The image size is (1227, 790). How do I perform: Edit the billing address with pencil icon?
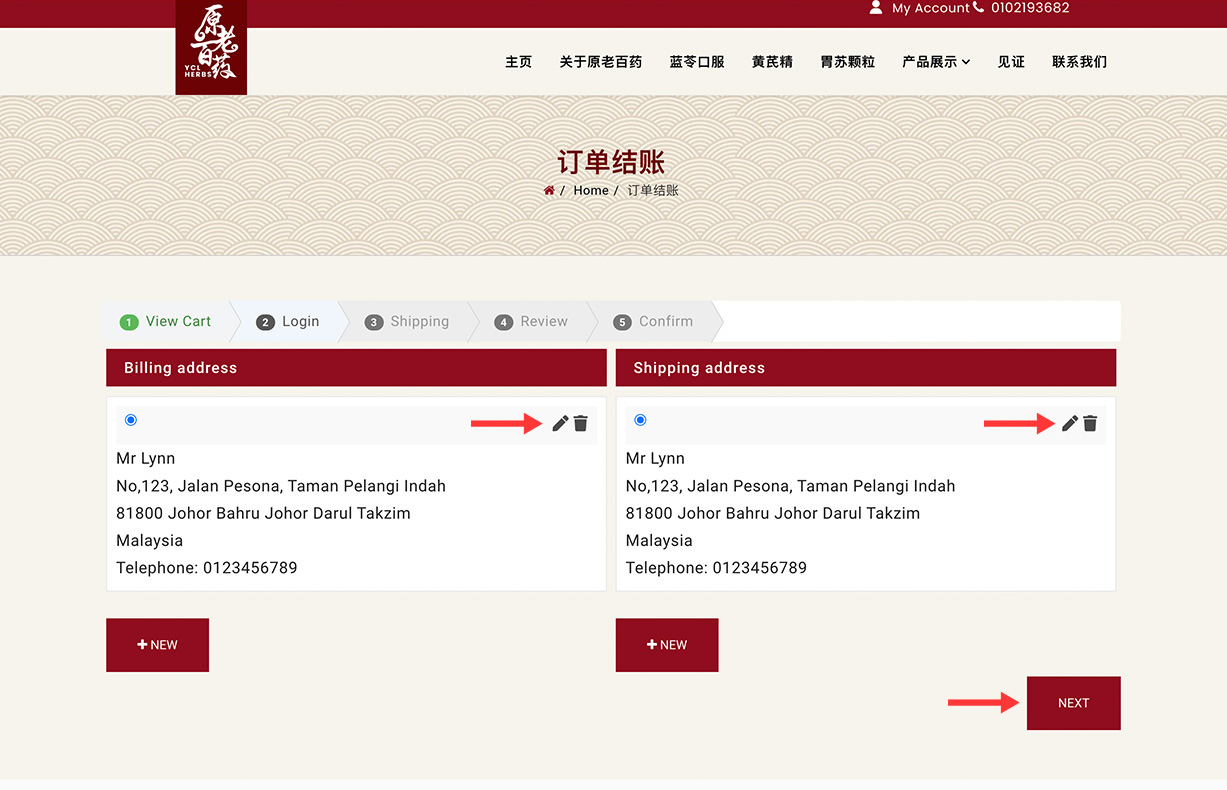click(x=560, y=424)
